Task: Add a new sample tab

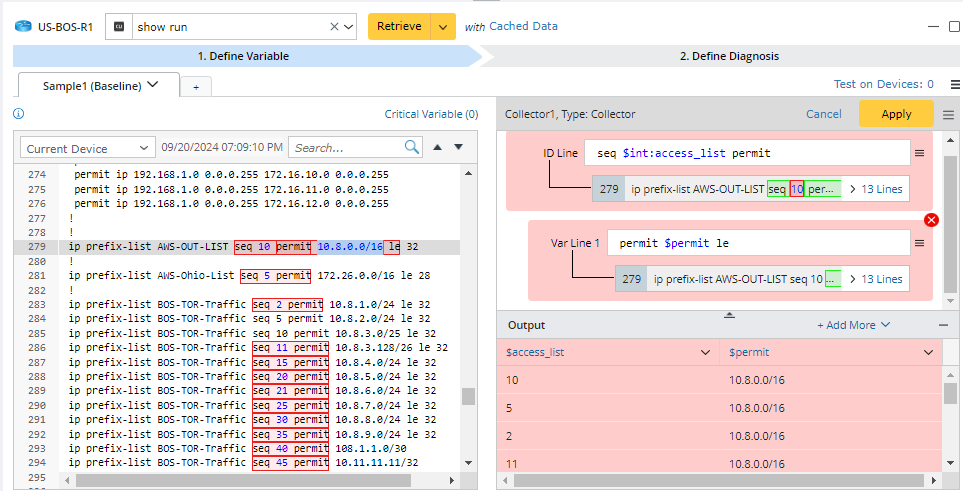Action: click(196, 87)
